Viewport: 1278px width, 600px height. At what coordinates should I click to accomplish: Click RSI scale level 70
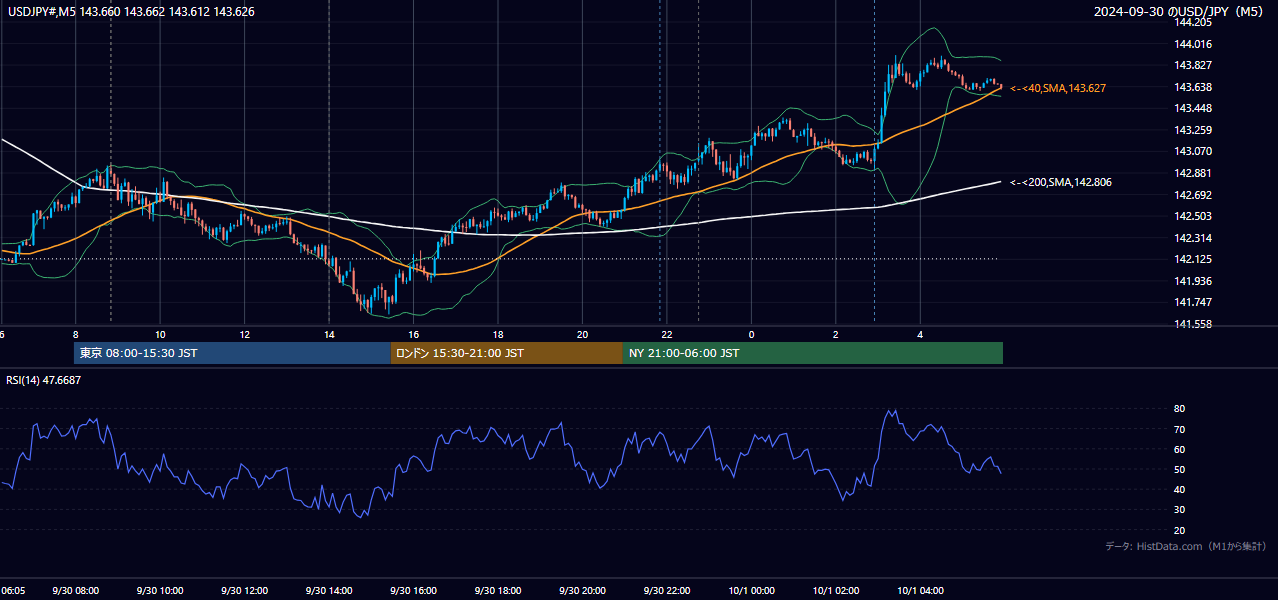tap(1180, 429)
